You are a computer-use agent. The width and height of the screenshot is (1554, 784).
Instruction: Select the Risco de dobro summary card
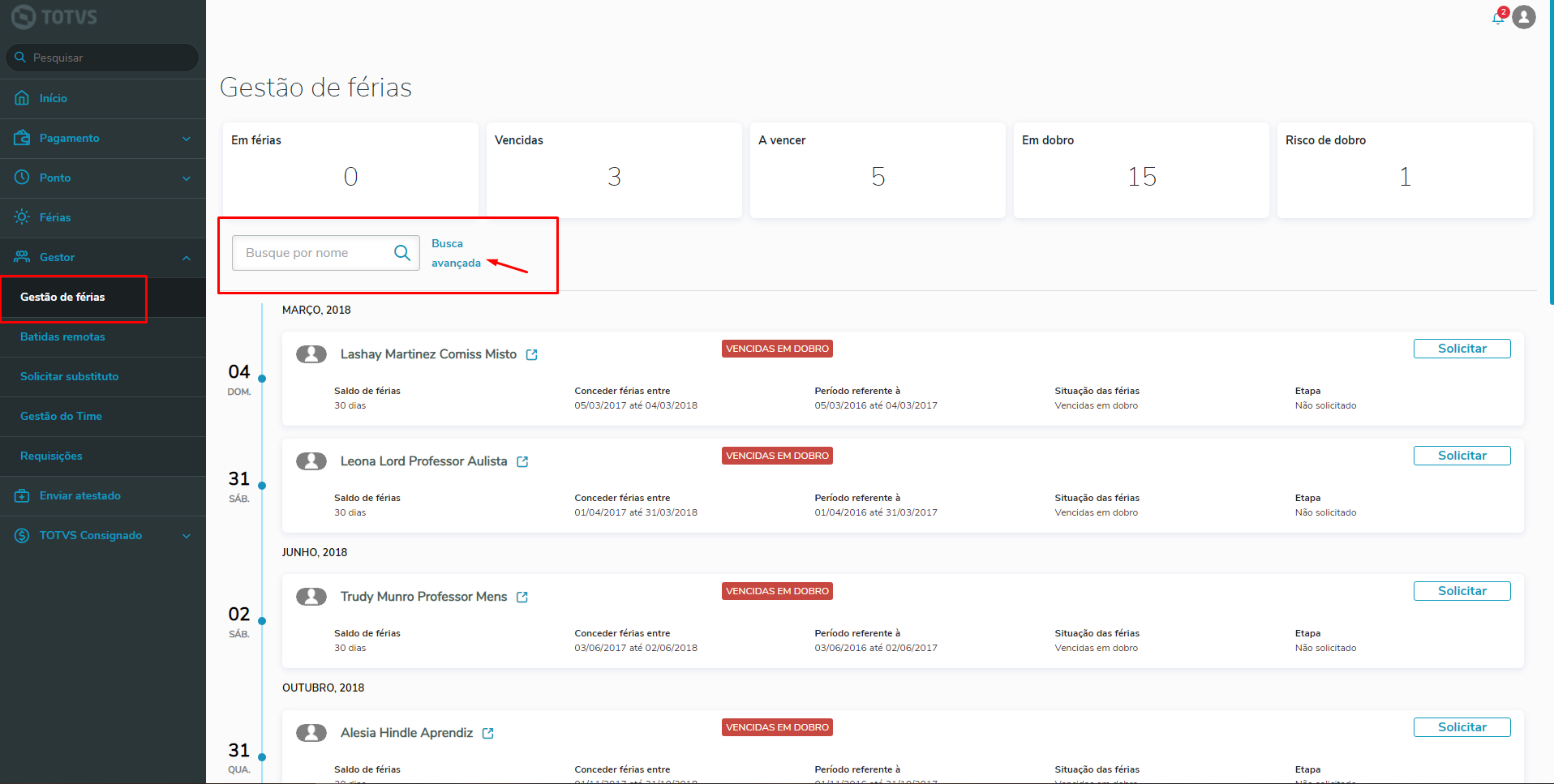[1405, 170]
